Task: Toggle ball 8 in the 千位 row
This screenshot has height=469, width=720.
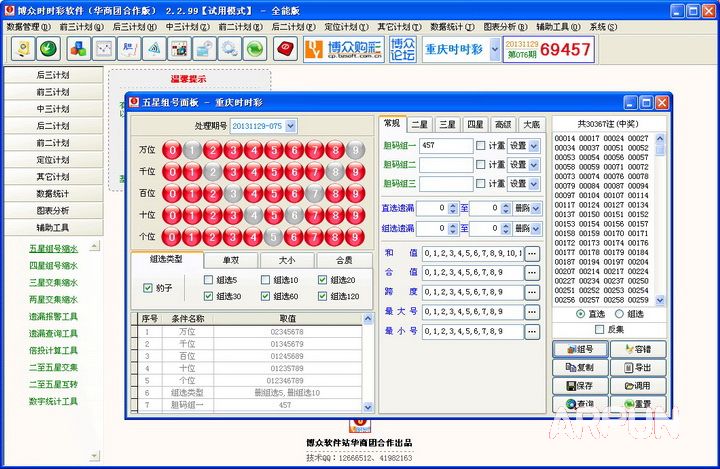Action: coord(335,172)
